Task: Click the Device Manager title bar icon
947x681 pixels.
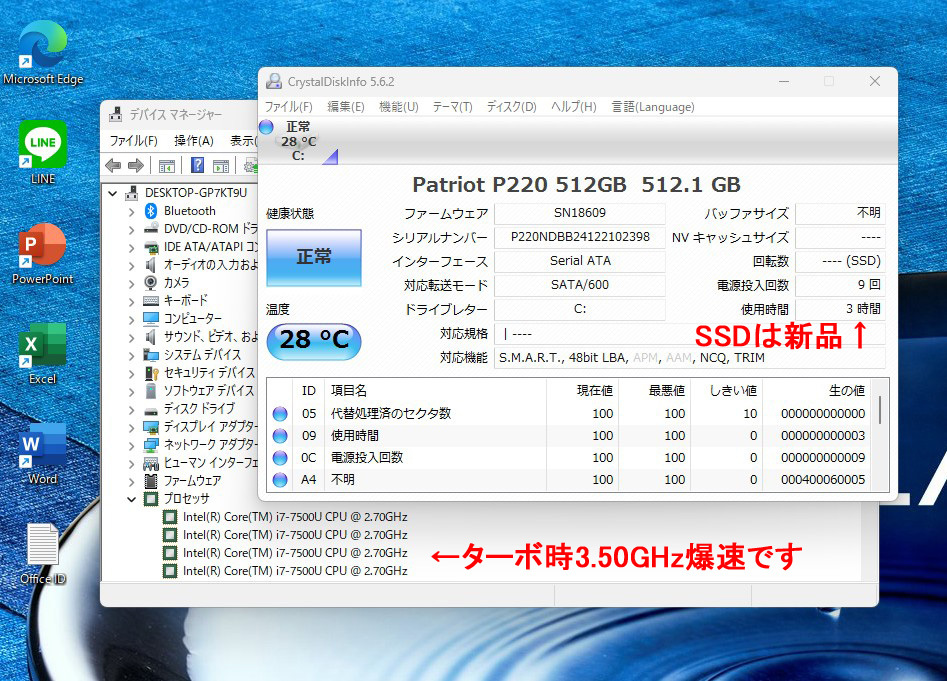Action: [115, 114]
